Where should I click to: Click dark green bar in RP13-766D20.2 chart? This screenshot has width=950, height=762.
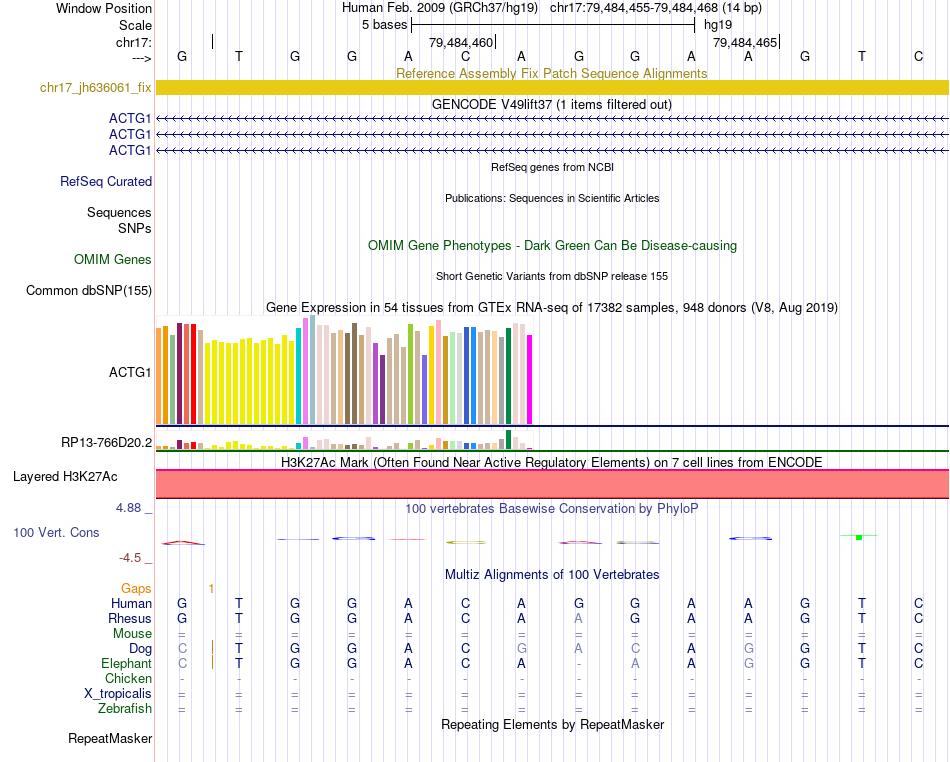[x=508, y=439]
